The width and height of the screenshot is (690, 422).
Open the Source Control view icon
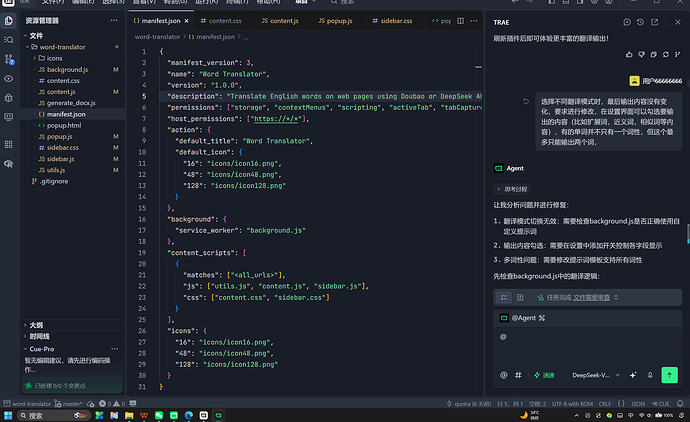coord(8,59)
